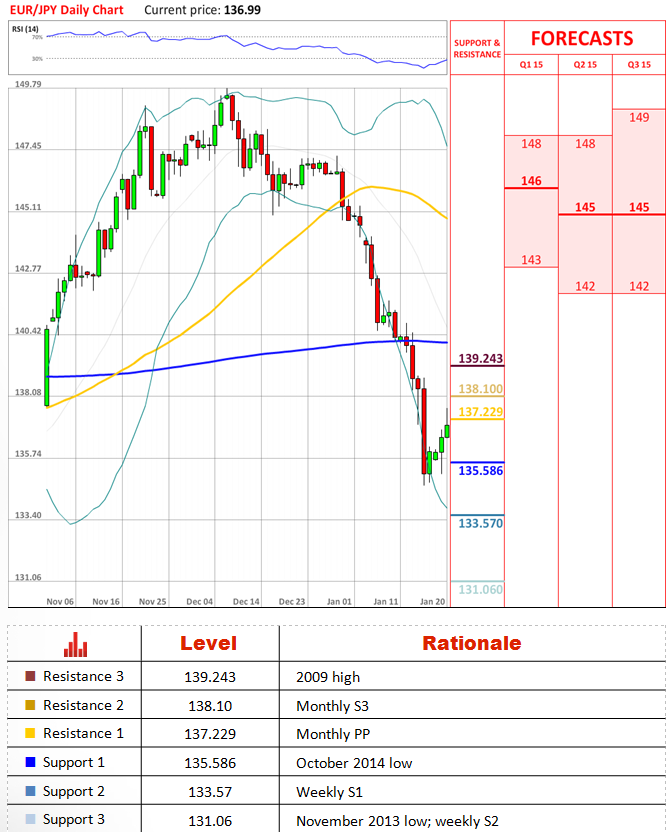Click the 'Support 2' row label
Screen dimensions: 668x832
coord(74,792)
